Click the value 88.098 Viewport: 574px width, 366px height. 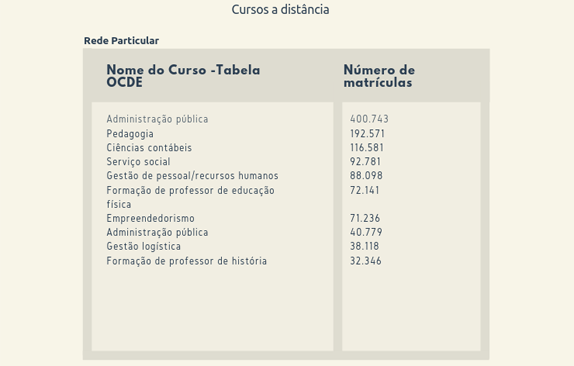pos(366,176)
